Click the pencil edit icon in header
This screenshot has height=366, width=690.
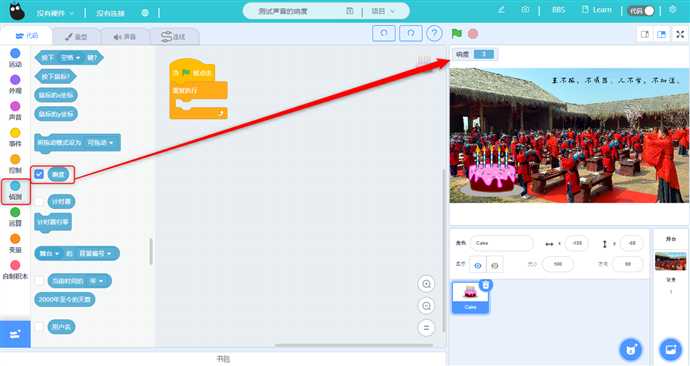(x=501, y=10)
